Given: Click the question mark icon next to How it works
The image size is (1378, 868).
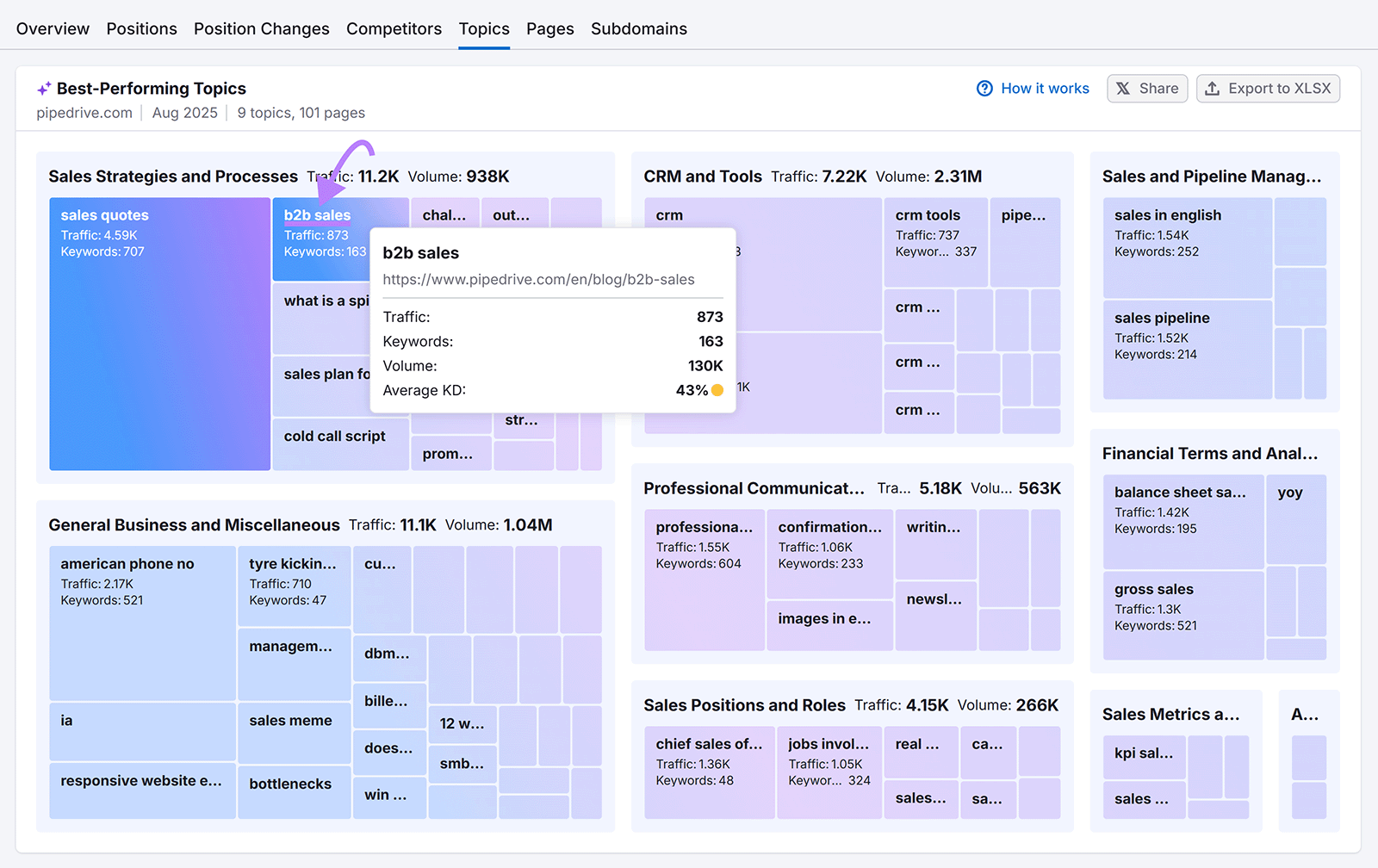Looking at the screenshot, I should tap(984, 88).
